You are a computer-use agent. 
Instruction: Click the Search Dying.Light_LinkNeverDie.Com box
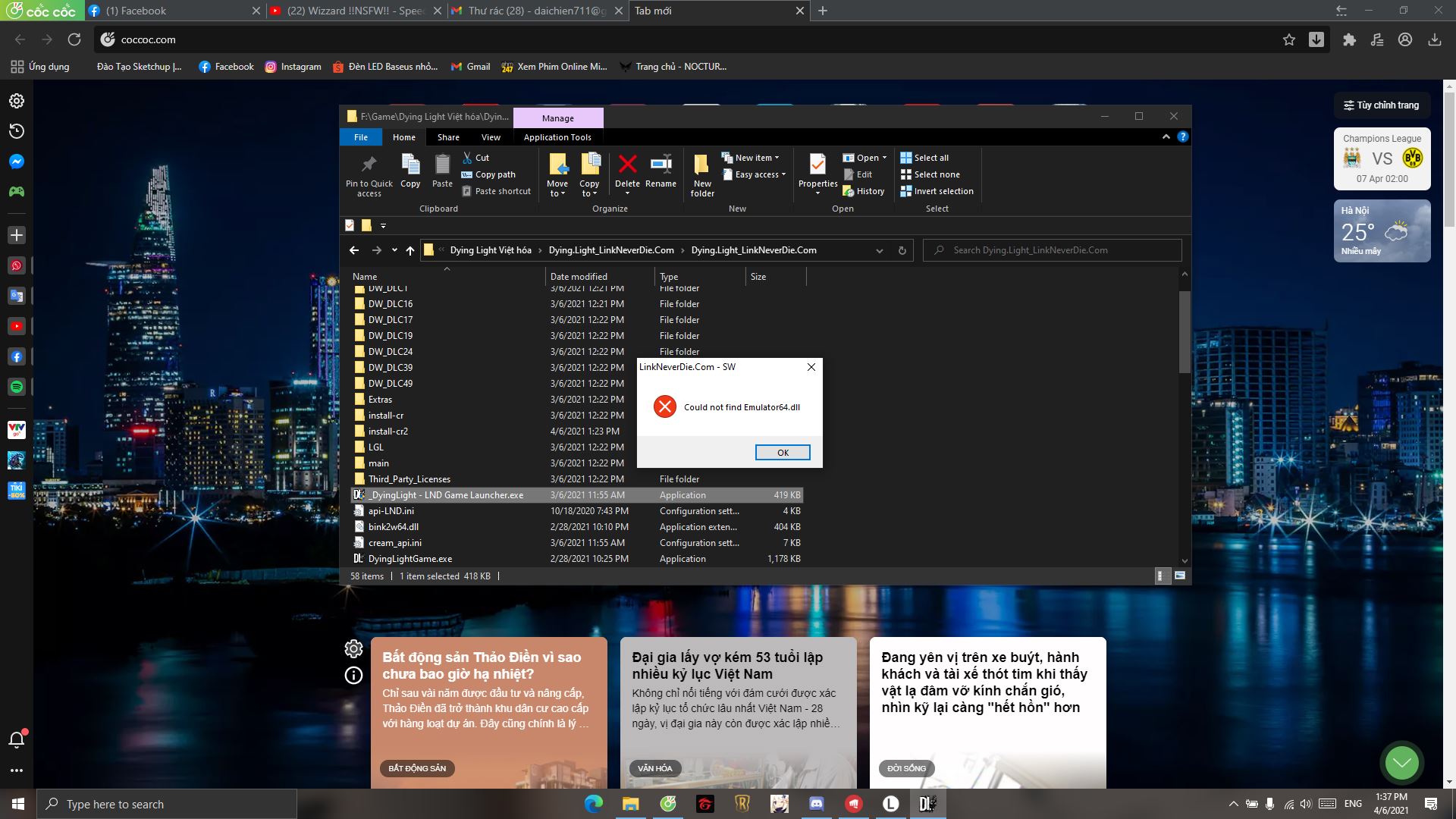coord(1052,250)
